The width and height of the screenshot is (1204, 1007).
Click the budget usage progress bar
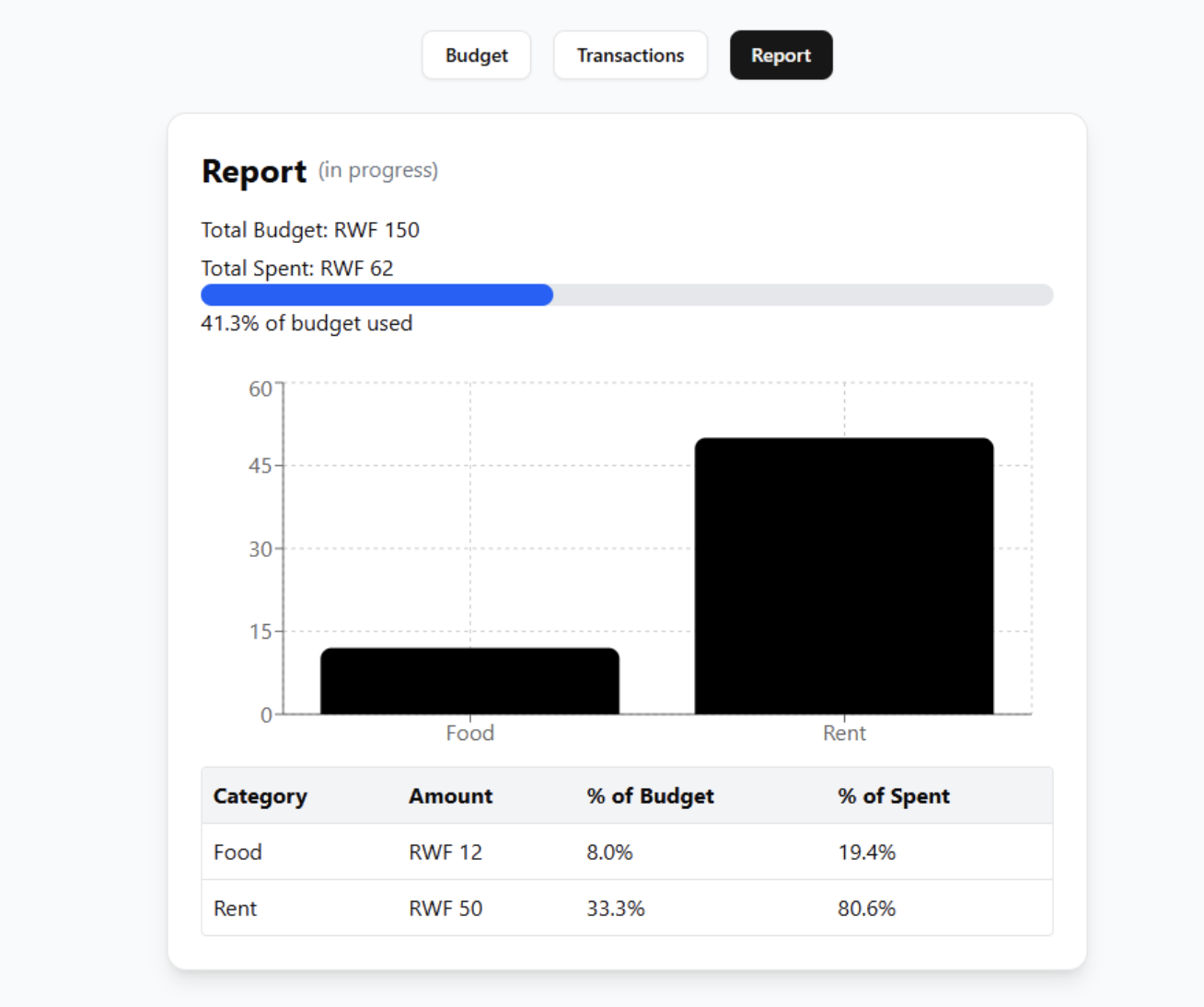pos(626,295)
